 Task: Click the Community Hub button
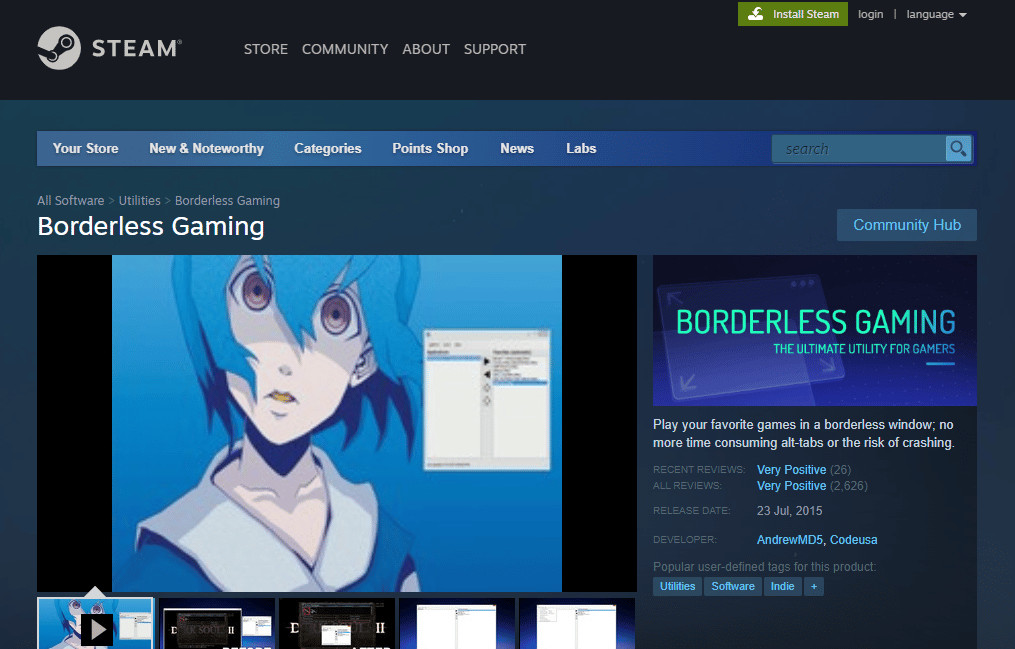(906, 225)
